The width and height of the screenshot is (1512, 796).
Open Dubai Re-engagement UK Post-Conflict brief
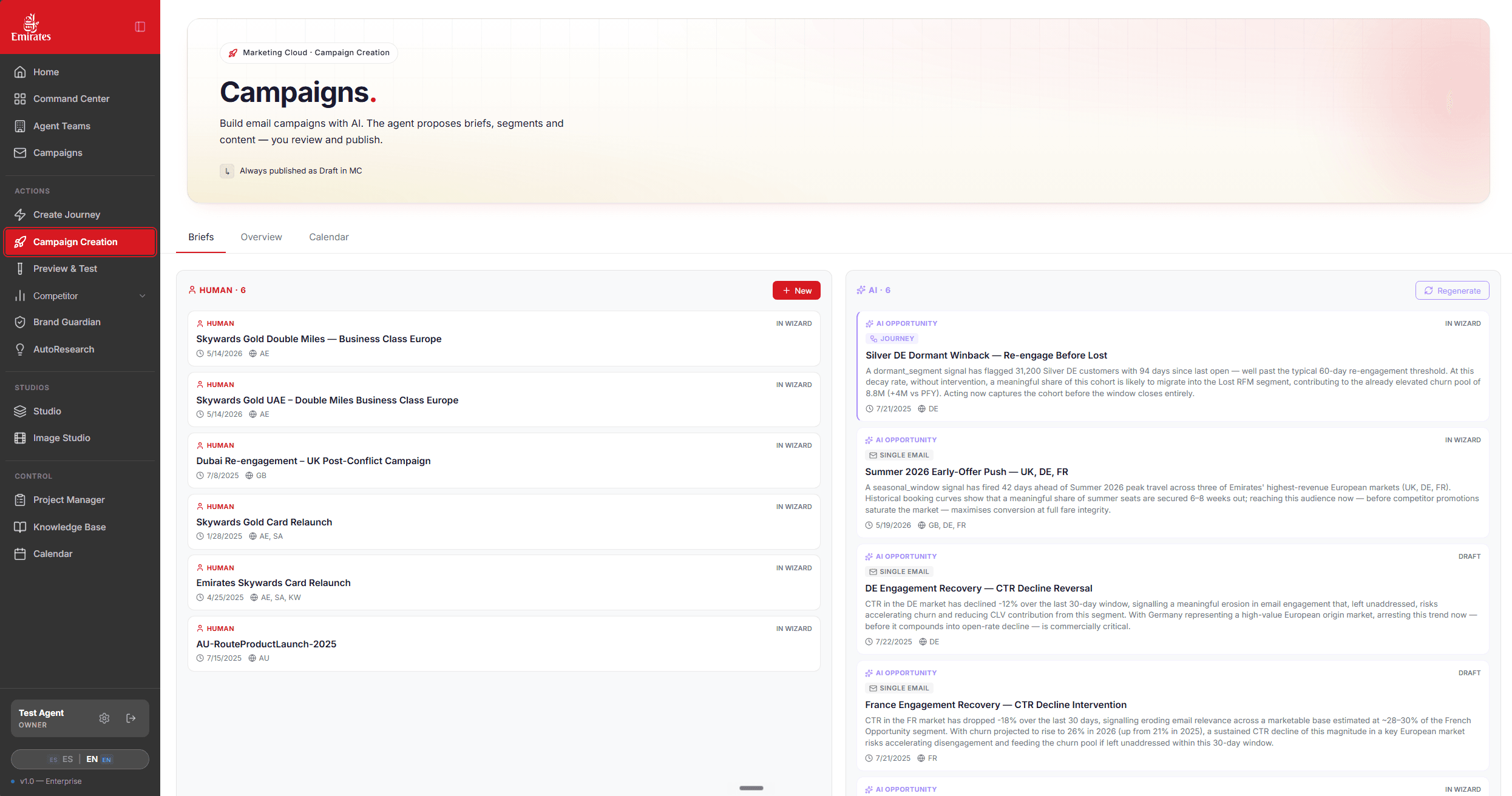click(x=504, y=460)
